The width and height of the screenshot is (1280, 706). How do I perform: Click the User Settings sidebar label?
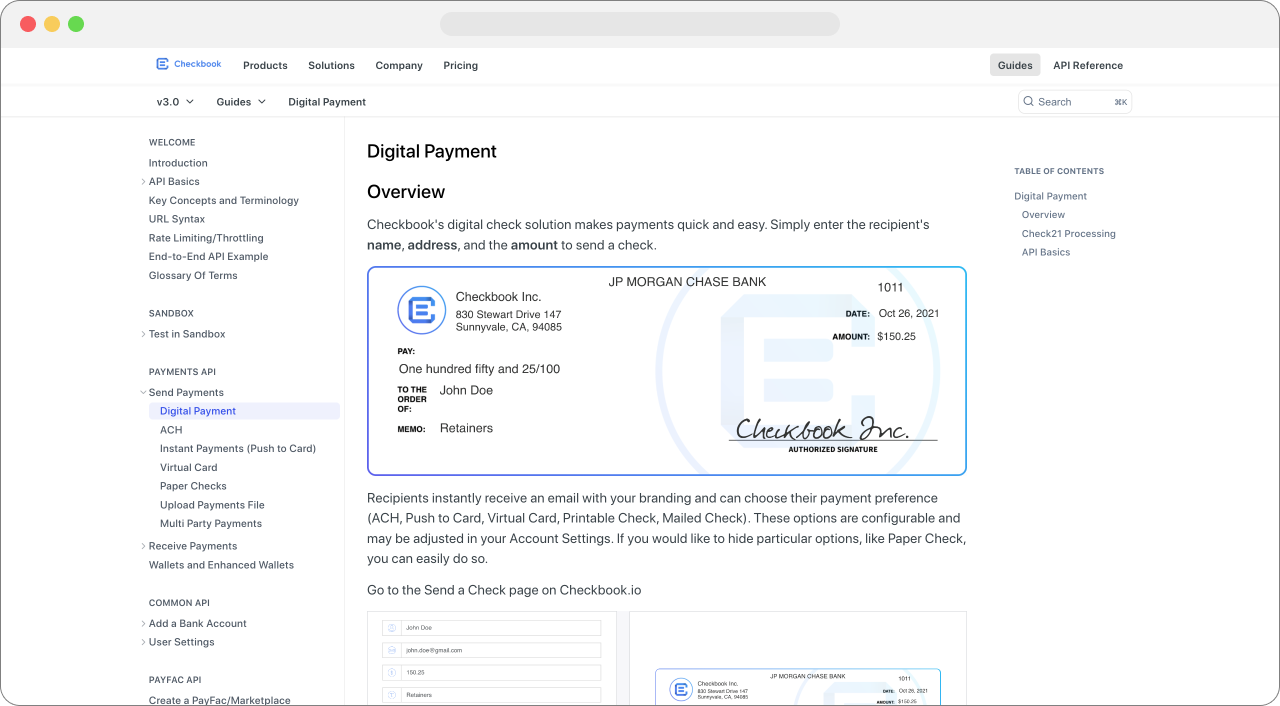tap(182, 642)
